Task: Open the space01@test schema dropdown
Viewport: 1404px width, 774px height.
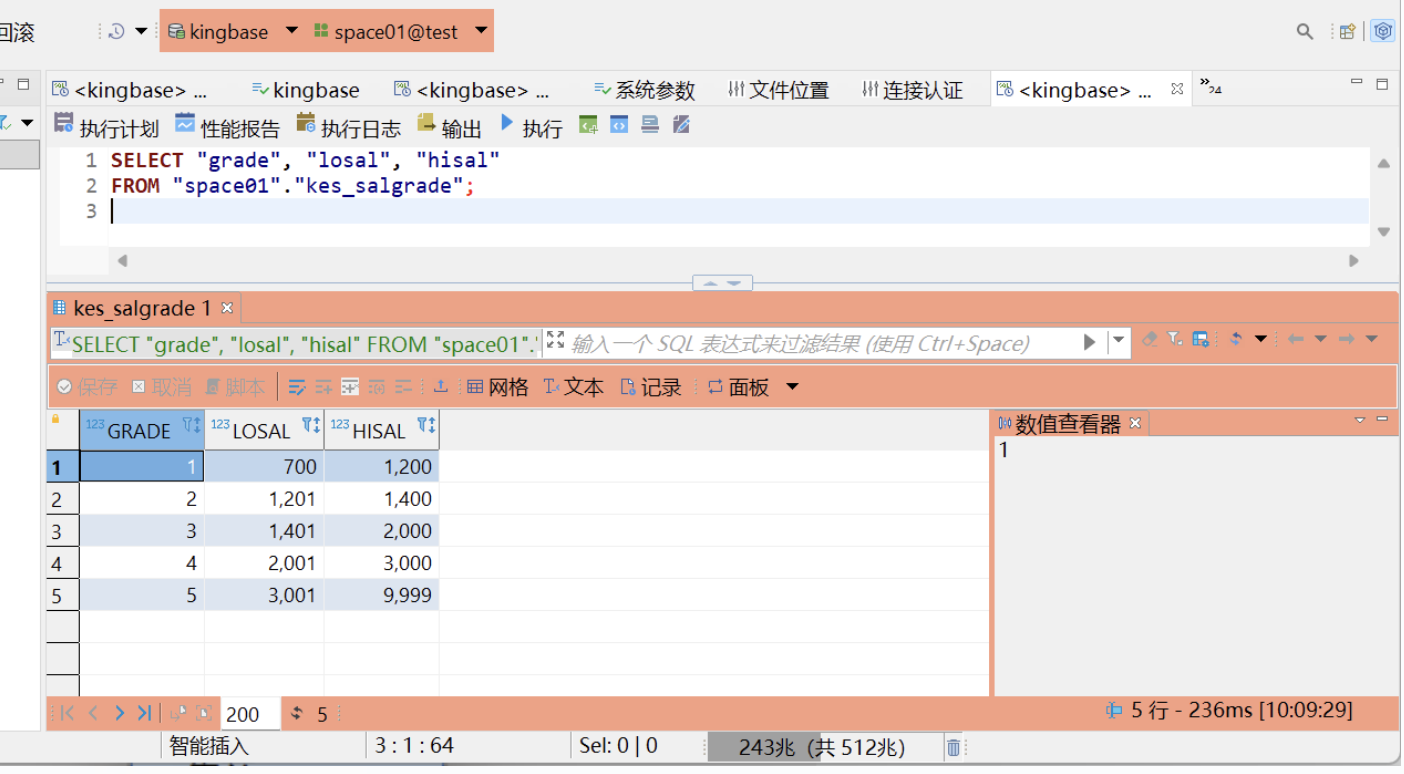Action: 481,31
